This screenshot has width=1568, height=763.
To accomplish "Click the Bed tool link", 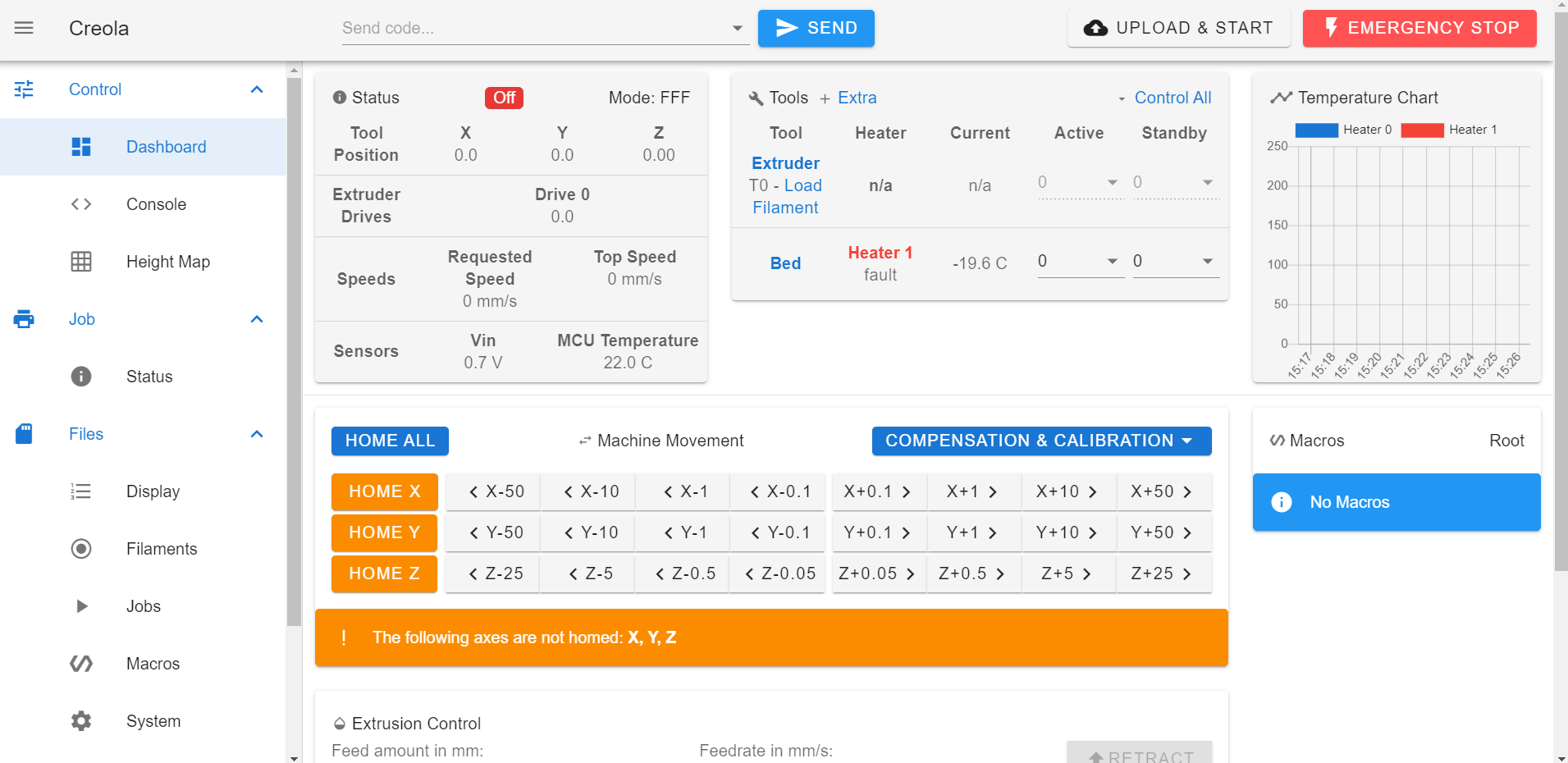I will 785,263.
